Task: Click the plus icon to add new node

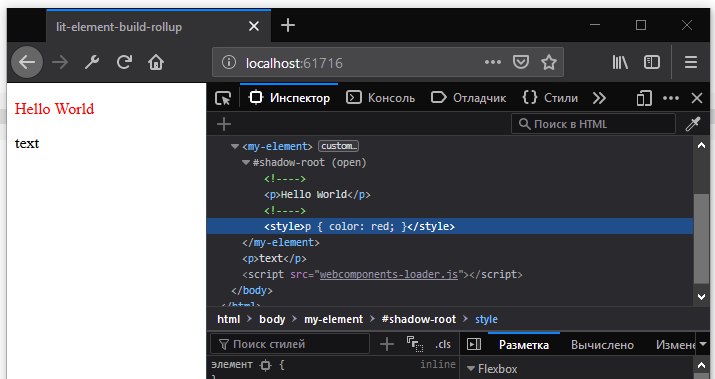Action: coord(223,124)
